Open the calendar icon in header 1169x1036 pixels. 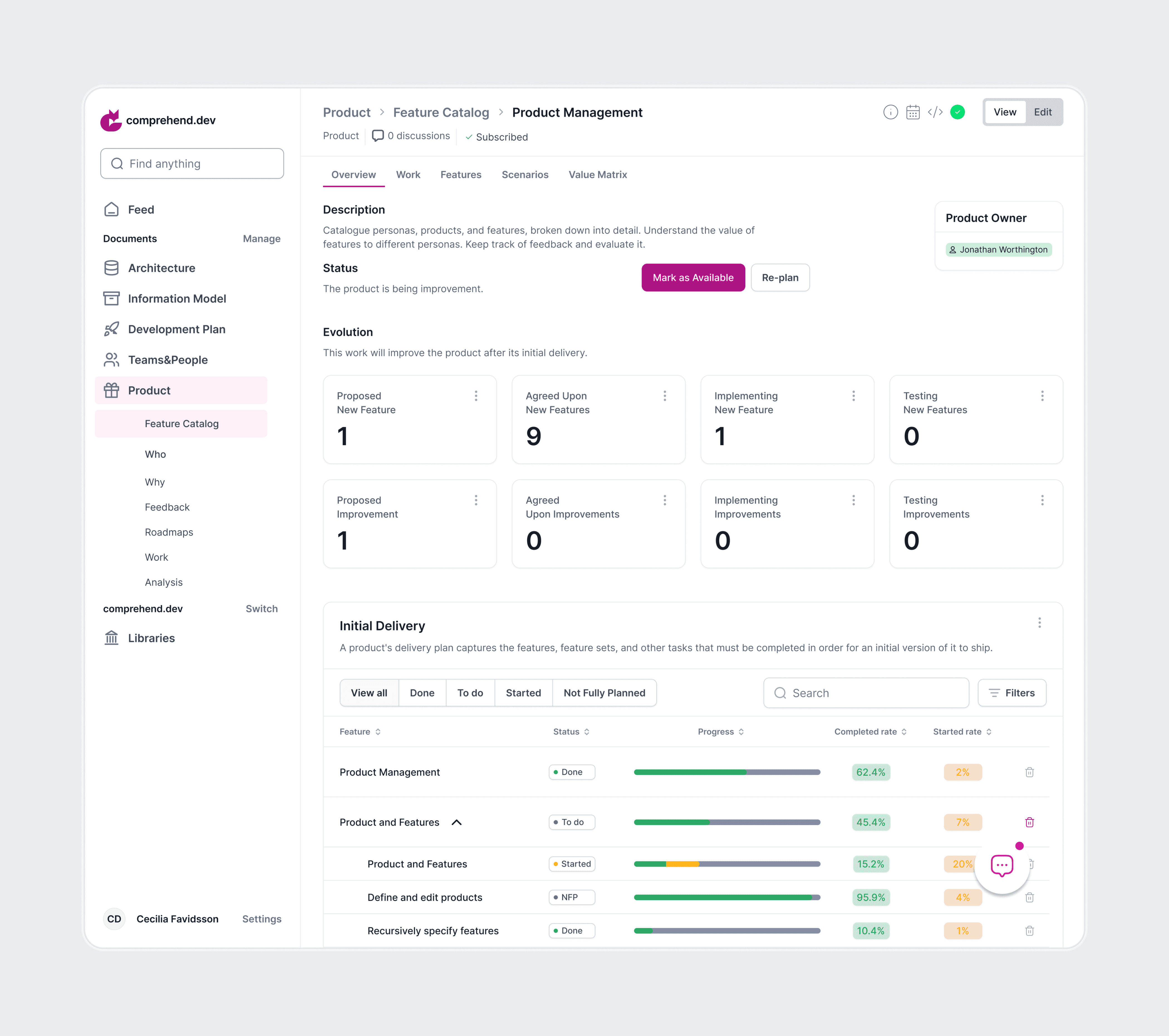(x=912, y=112)
